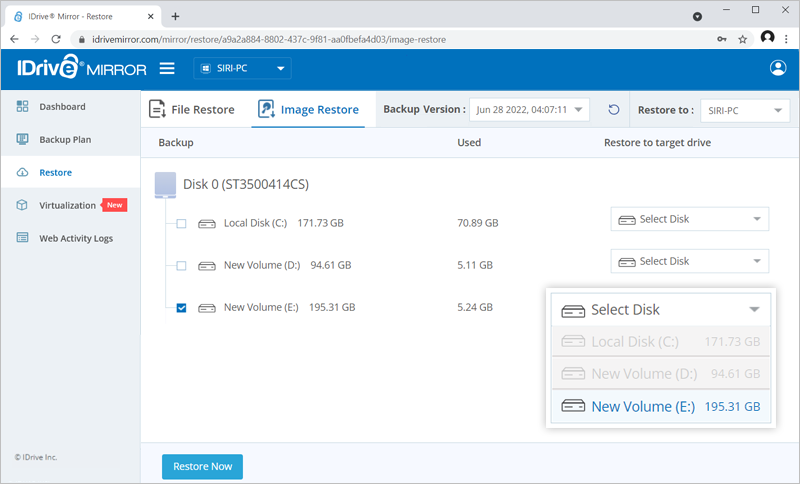The image size is (800, 484).
Task: Click the Dashboard sidebar icon
Action: coord(22,106)
